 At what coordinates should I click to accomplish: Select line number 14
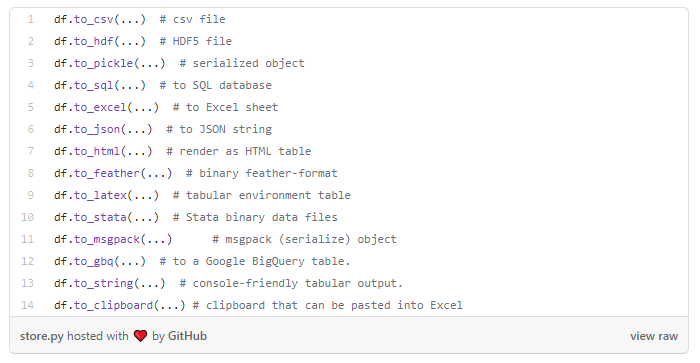pyautogui.click(x=28, y=305)
